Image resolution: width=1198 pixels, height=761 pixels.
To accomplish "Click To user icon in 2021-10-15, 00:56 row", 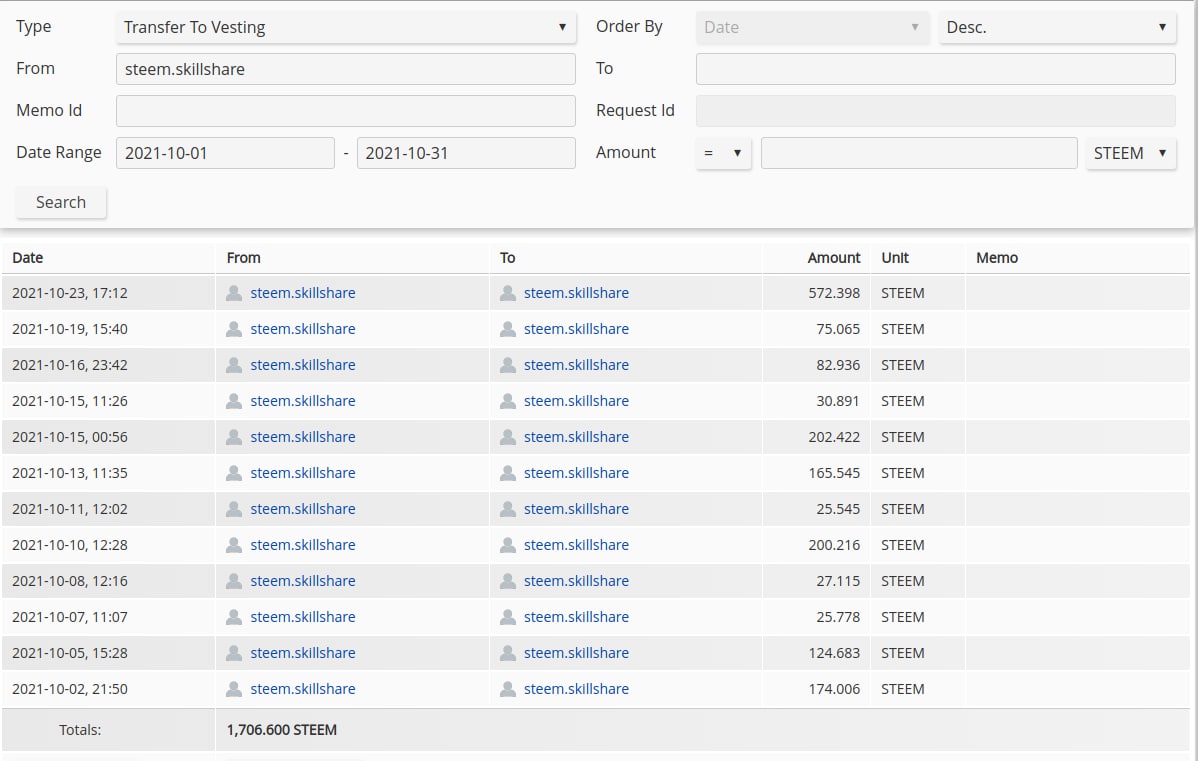I will pyautogui.click(x=508, y=437).
